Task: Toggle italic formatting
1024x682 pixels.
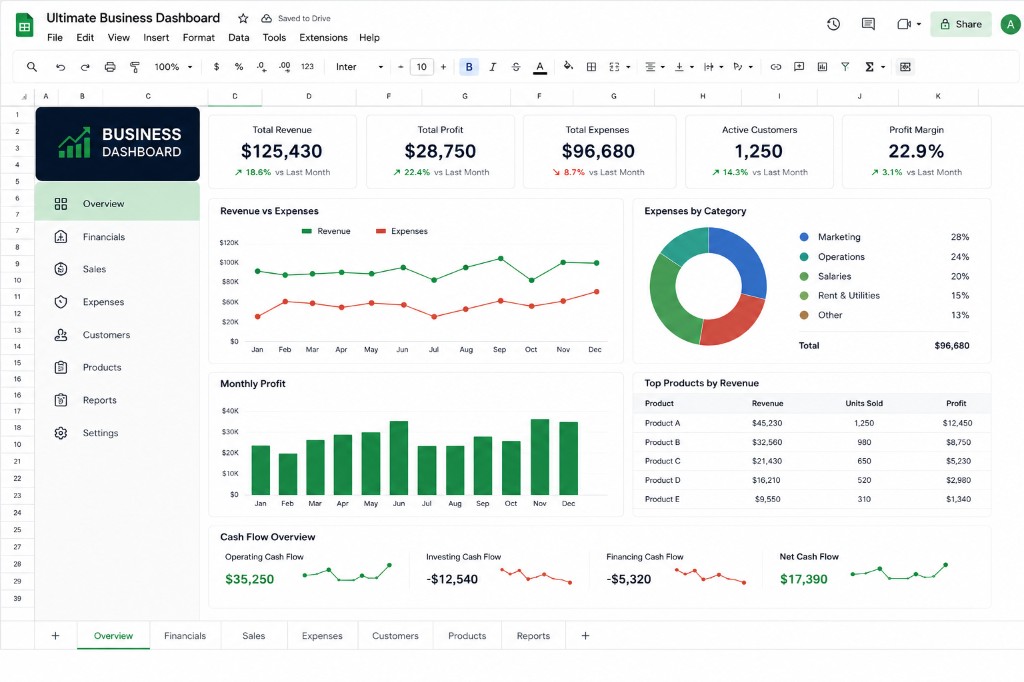Action: click(x=492, y=67)
